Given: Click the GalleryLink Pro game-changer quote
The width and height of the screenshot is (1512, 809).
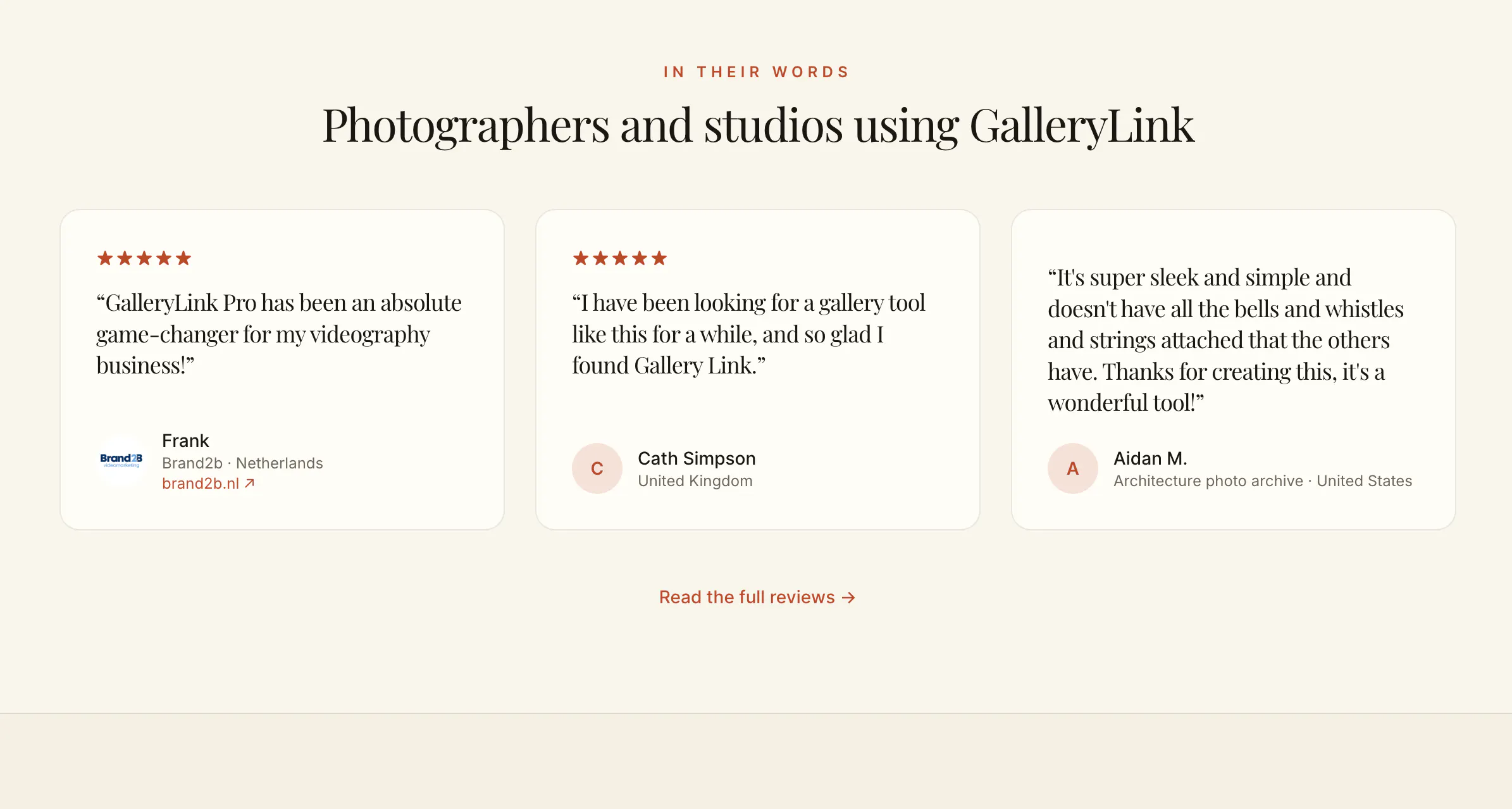Looking at the screenshot, I should (279, 334).
